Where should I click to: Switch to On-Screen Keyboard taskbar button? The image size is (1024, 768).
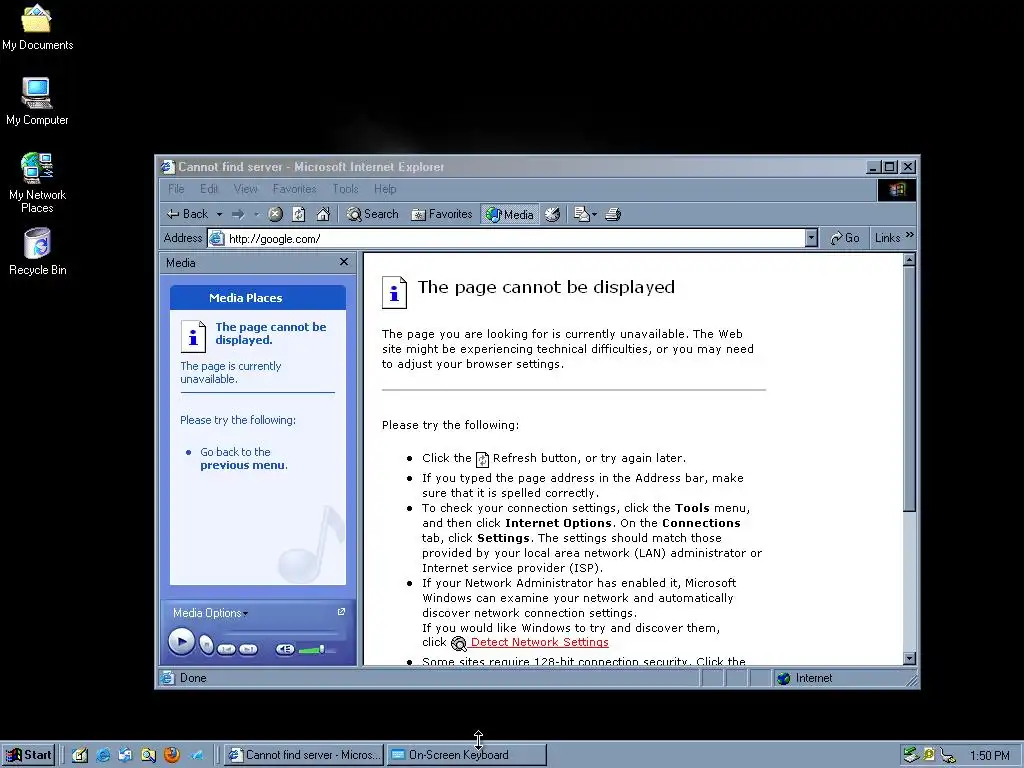point(466,755)
